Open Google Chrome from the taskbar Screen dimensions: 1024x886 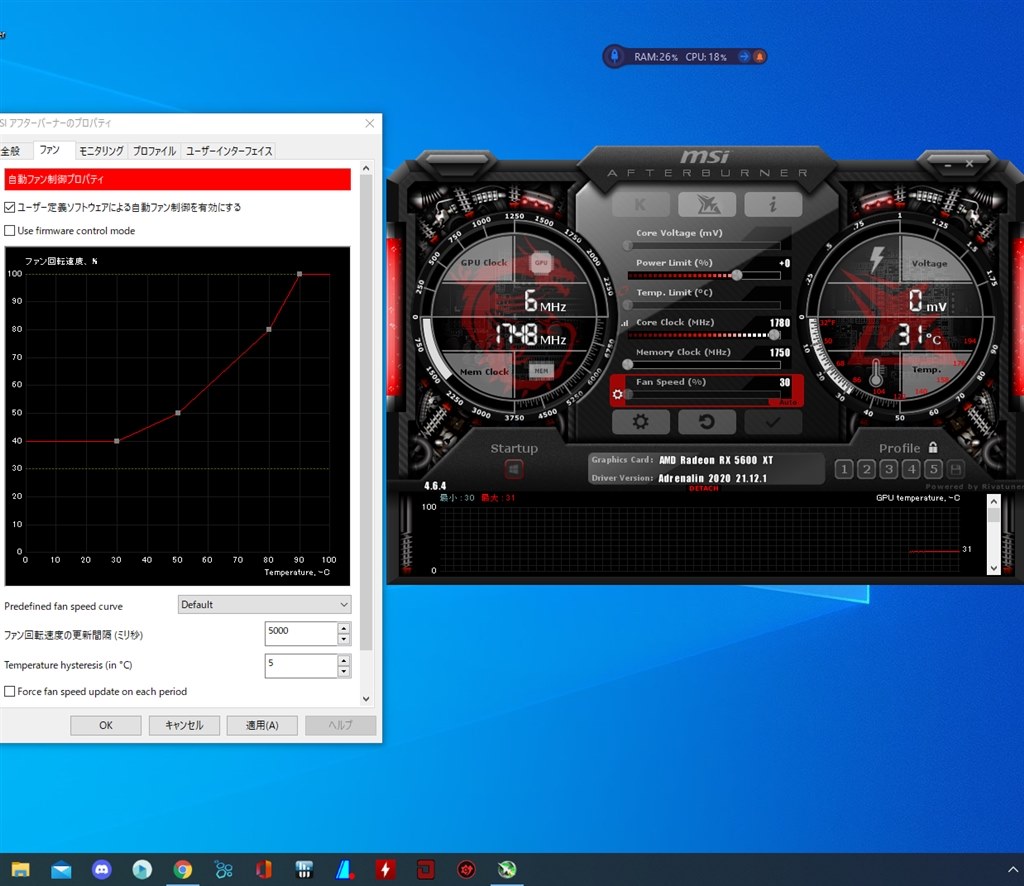pyautogui.click(x=182, y=870)
